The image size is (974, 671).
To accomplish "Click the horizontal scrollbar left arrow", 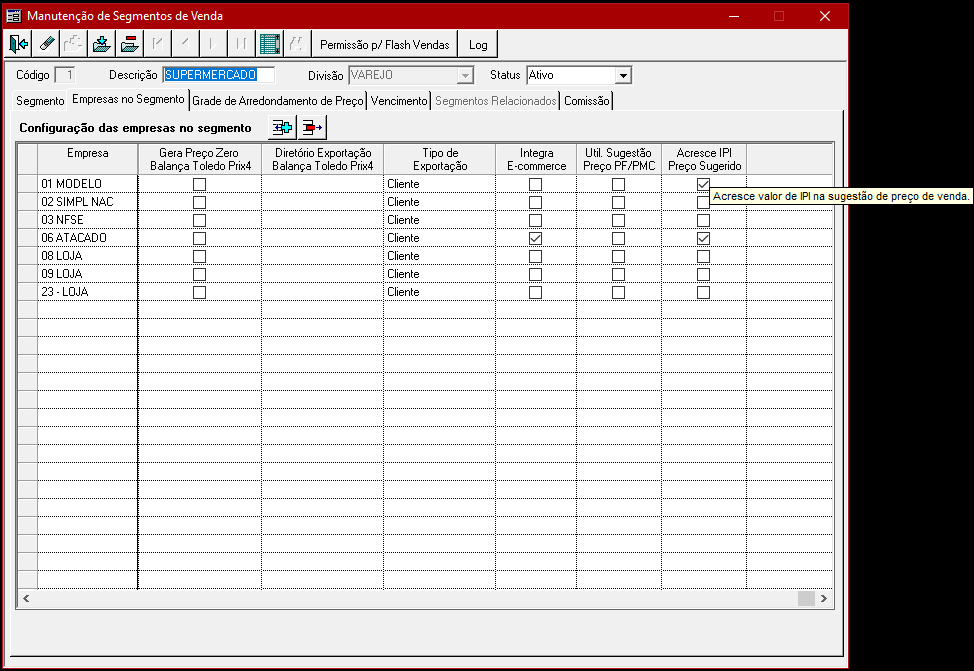I will pyautogui.click(x=26, y=598).
